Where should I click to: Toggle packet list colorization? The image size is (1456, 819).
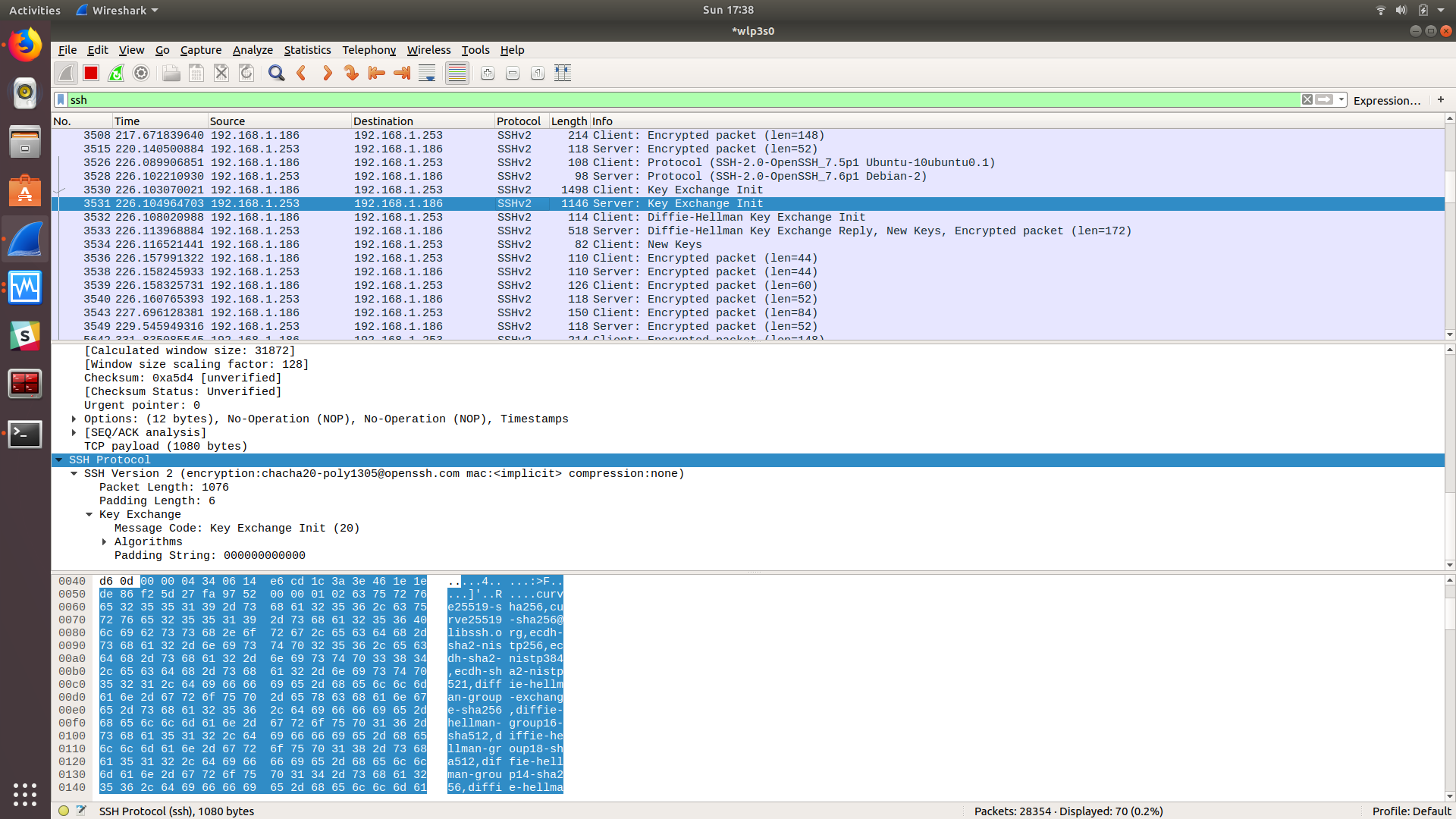point(457,73)
